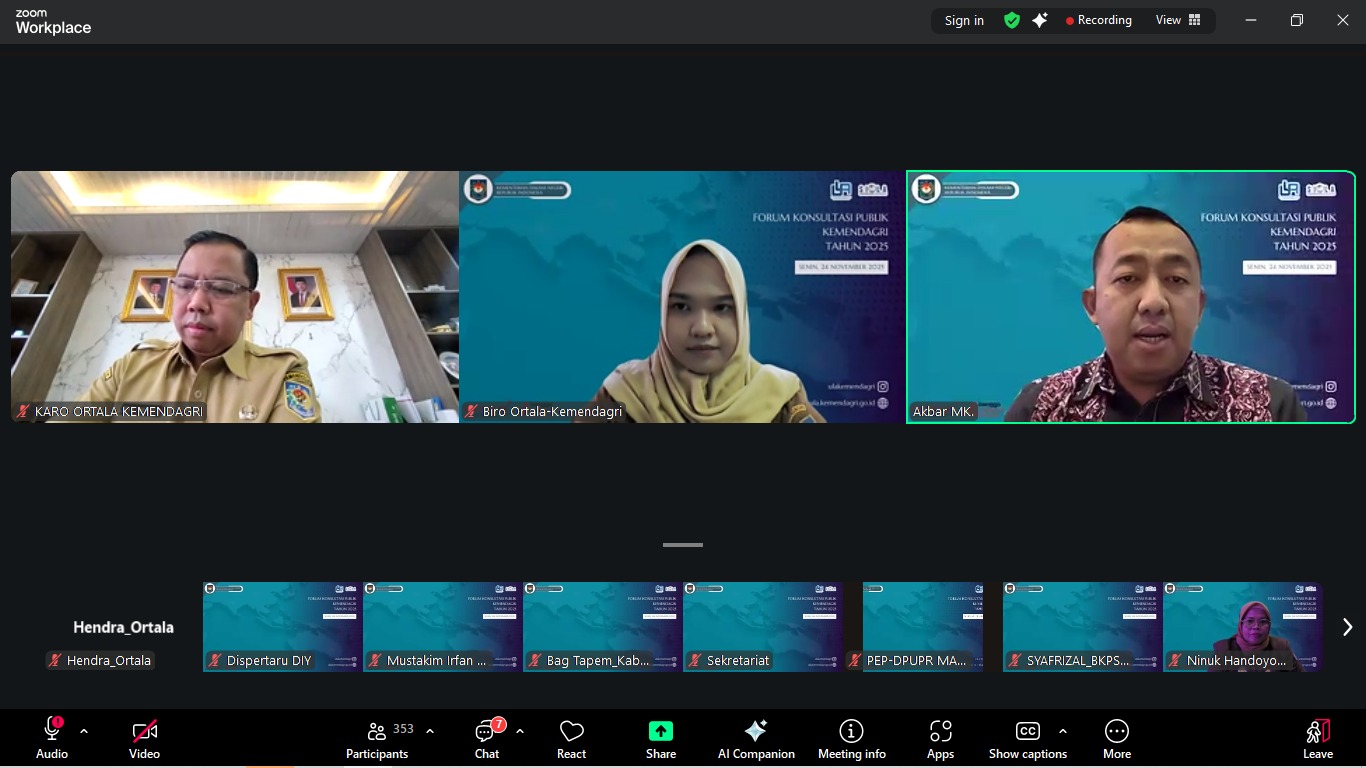Start sharing with green Share button
The width and height of the screenshot is (1366, 768).
(x=661, y=739)
